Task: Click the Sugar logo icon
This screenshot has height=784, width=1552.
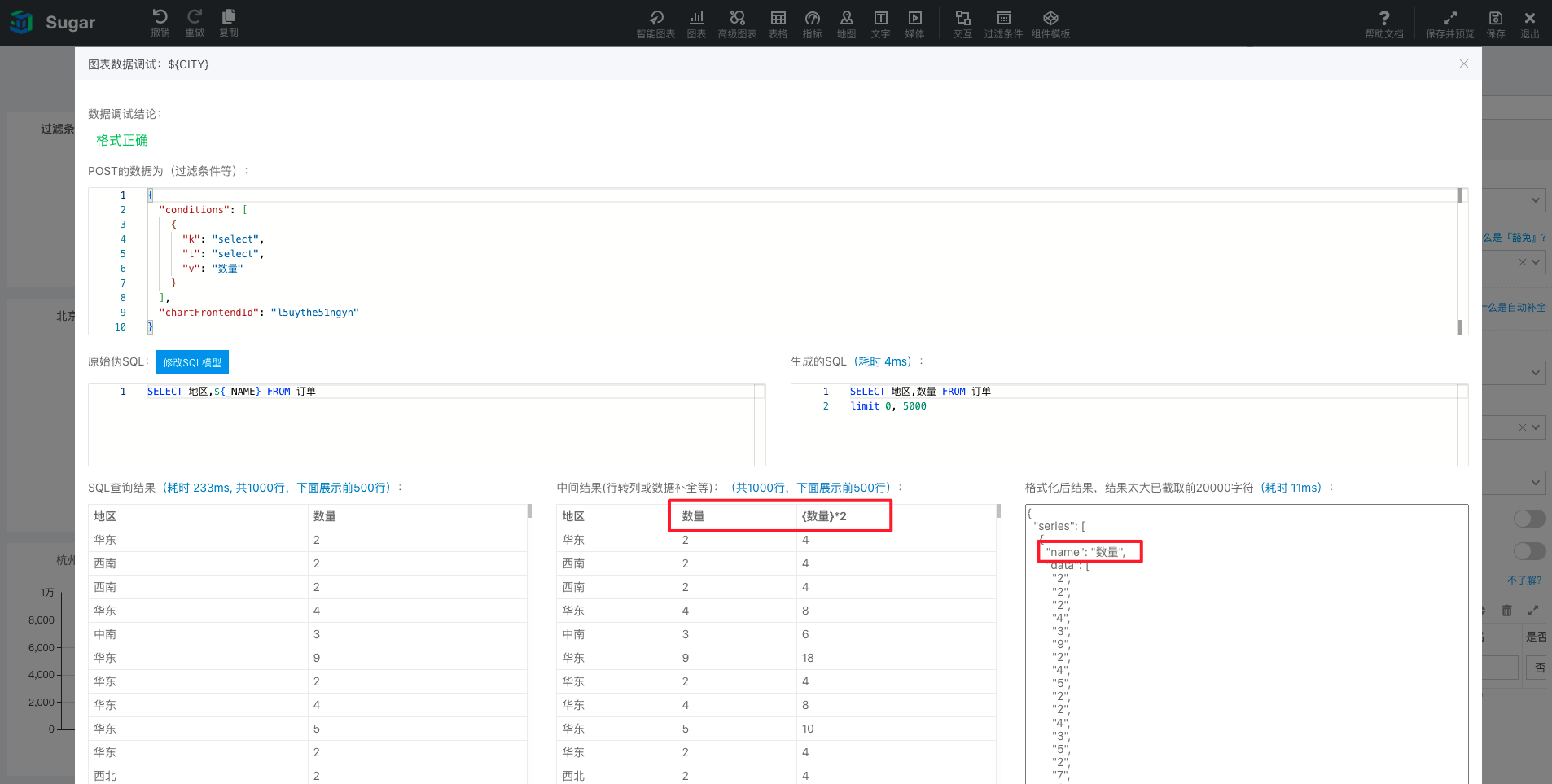Action: pos(21,22)
